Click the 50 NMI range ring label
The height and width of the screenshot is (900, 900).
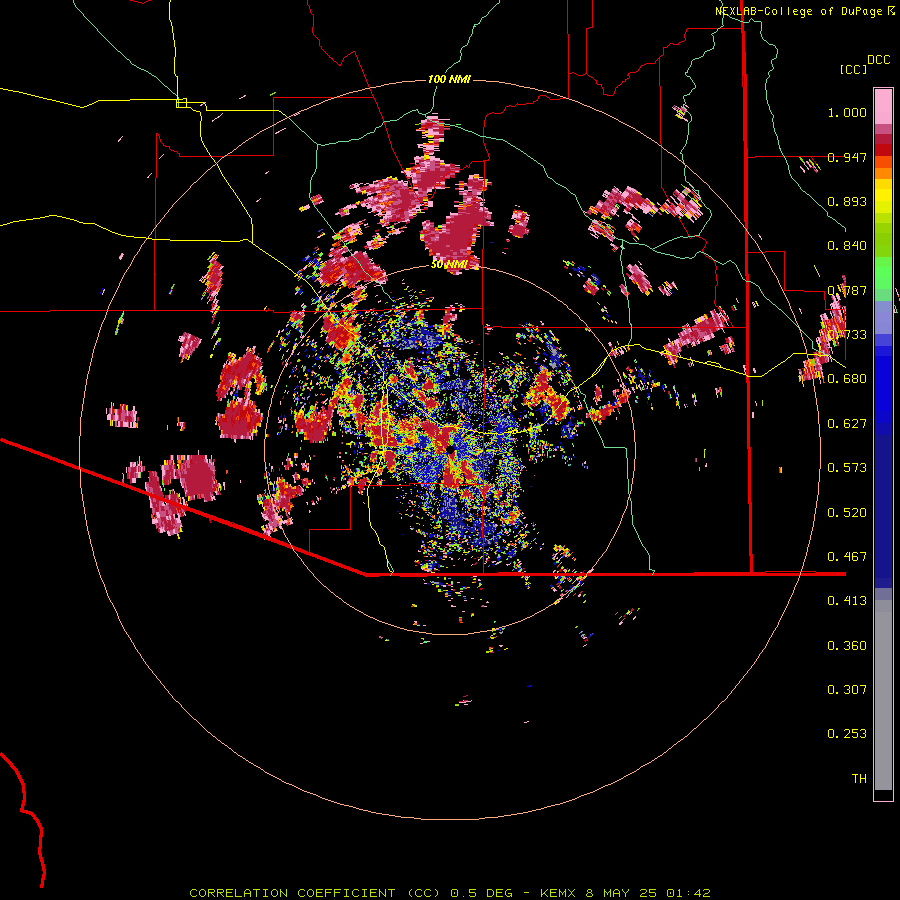click(449, 264)
